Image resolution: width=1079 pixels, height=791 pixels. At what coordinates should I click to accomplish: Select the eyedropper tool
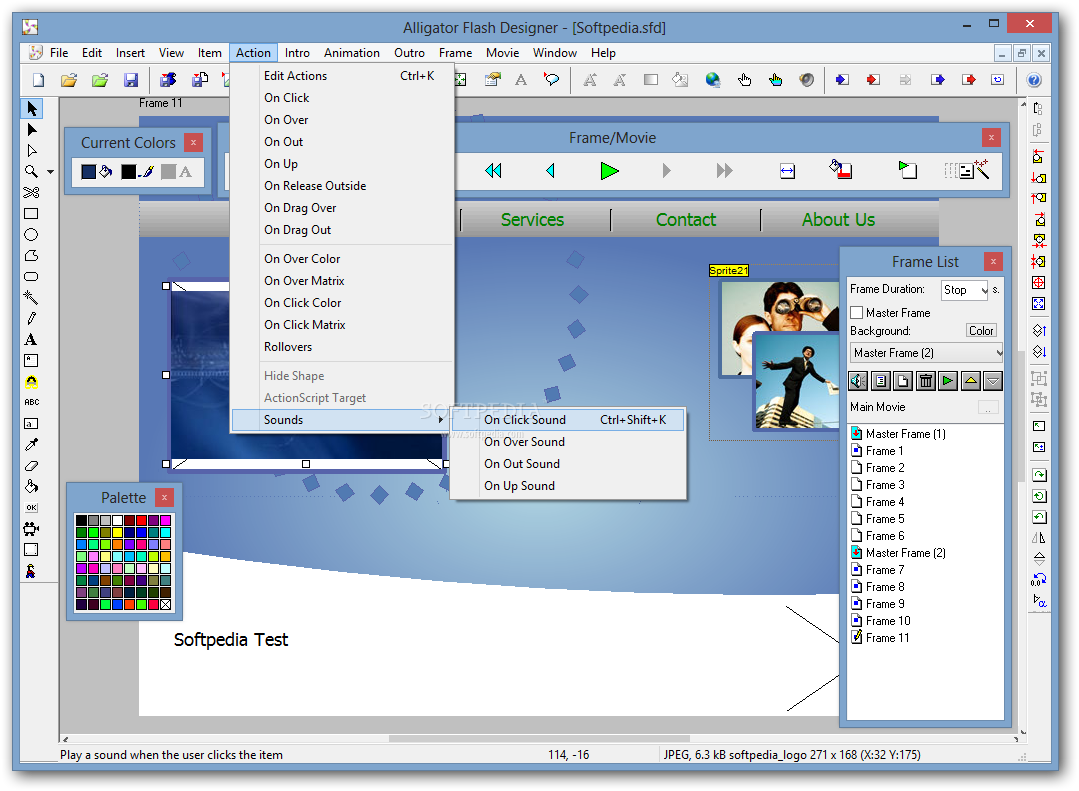point(31,445)
